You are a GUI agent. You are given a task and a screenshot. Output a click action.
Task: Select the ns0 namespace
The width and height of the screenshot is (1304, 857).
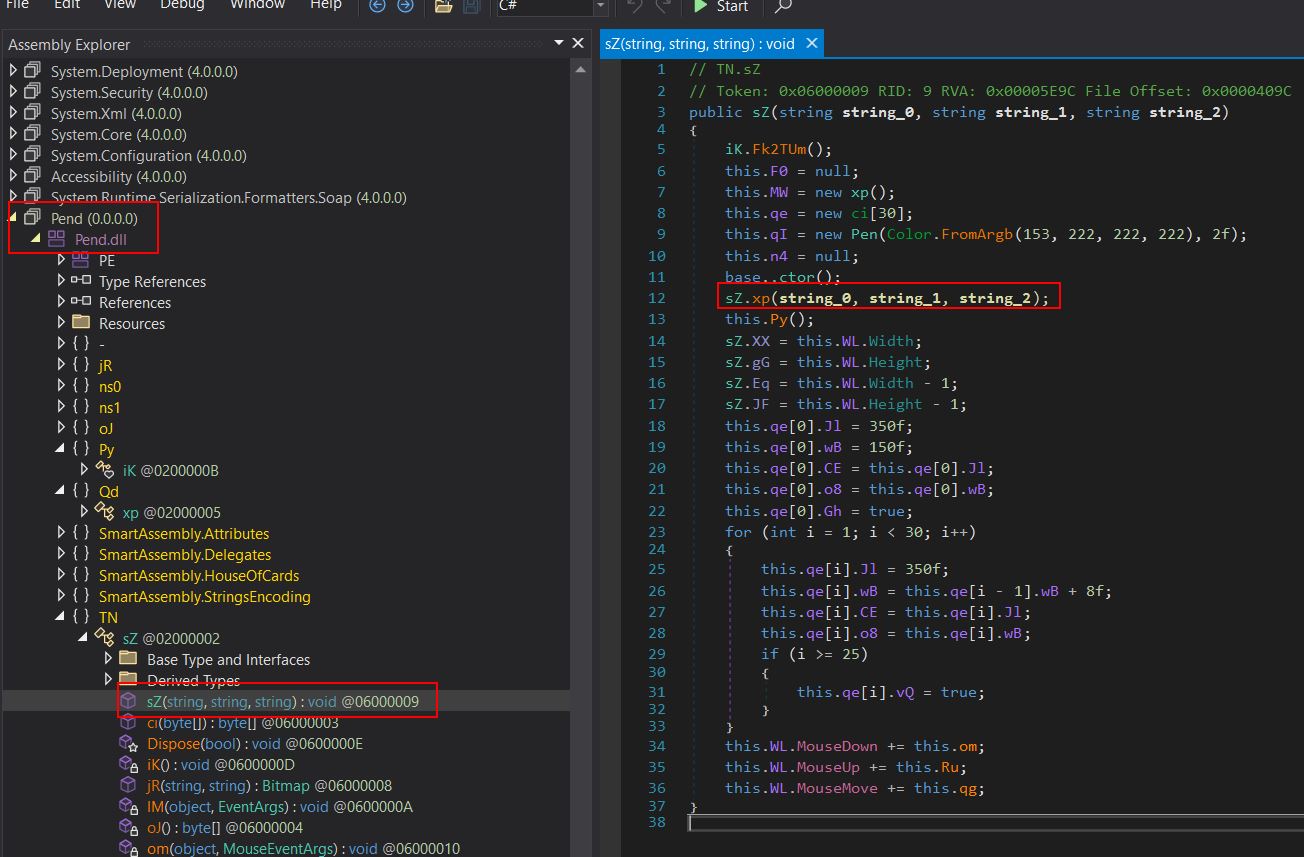pos(110,386)
